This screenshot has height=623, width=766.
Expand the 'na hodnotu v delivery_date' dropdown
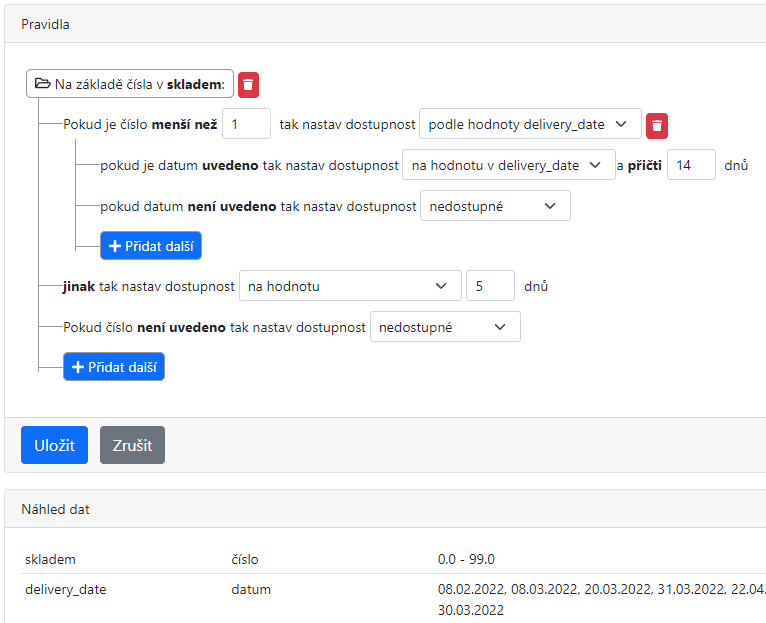[508, 165]
